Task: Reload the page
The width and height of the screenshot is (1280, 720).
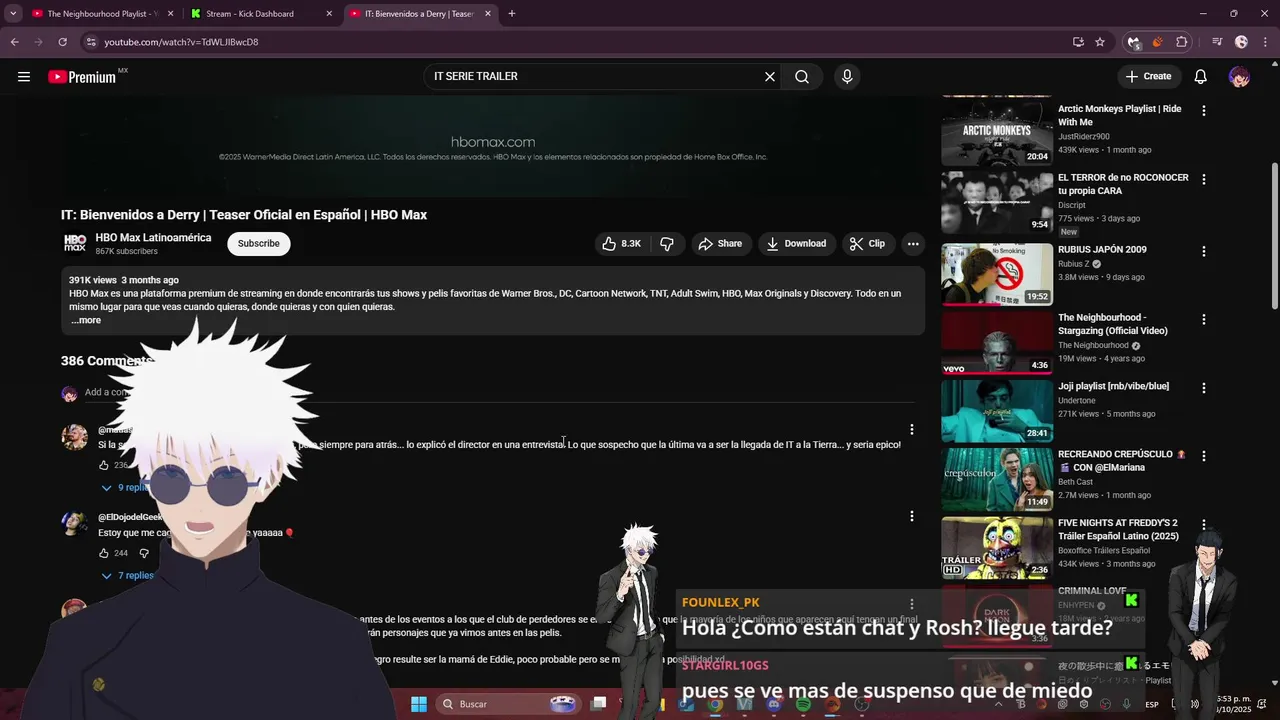Action: pyautogui.click(x=62, y=42)
